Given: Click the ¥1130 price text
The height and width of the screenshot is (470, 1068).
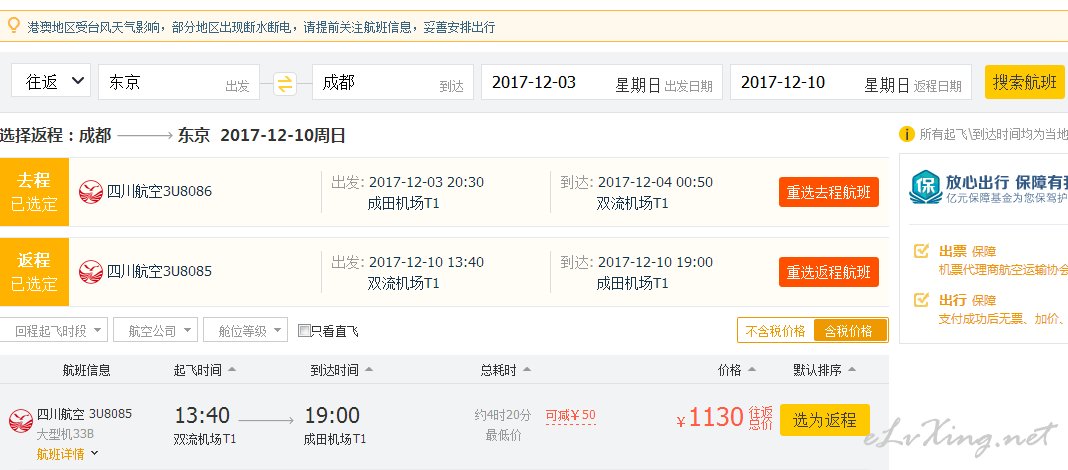Looking at the screenshot, I should click(709, 418).
